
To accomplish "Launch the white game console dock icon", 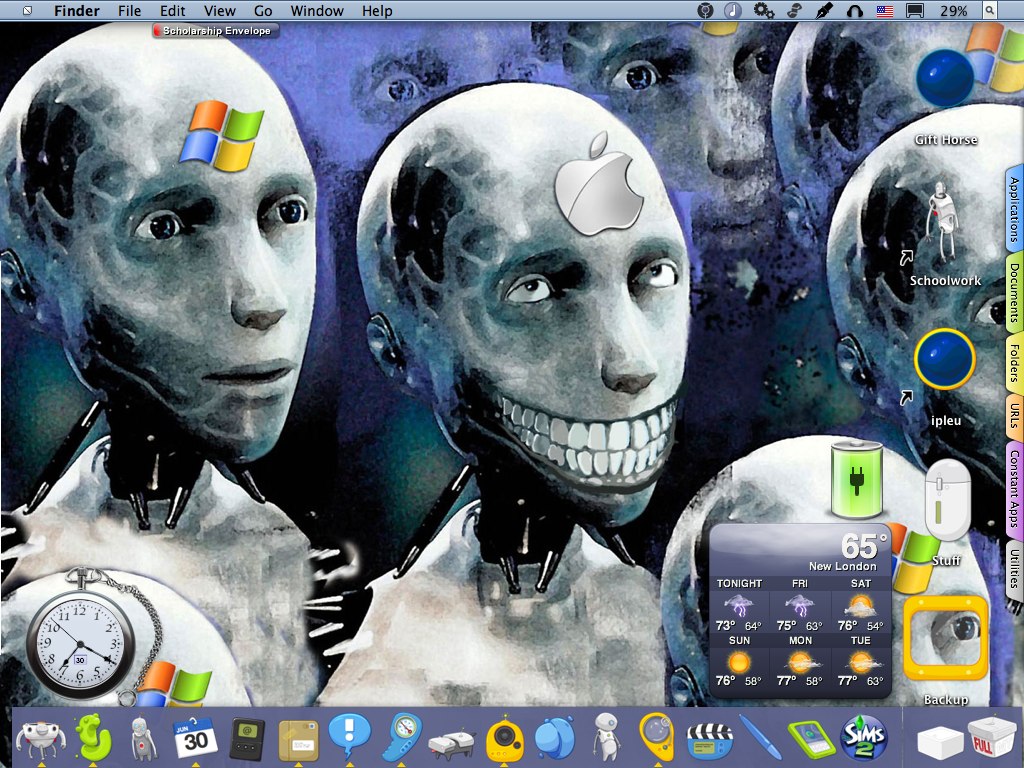I will coord(451,742).
